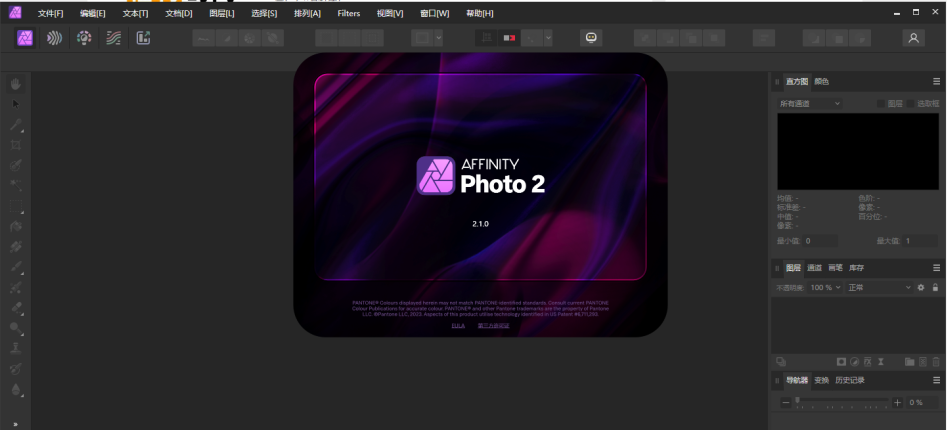Enable the 图层 checkbox in Histogram panel
The image size is (947, 430).
tap(881, 104)
